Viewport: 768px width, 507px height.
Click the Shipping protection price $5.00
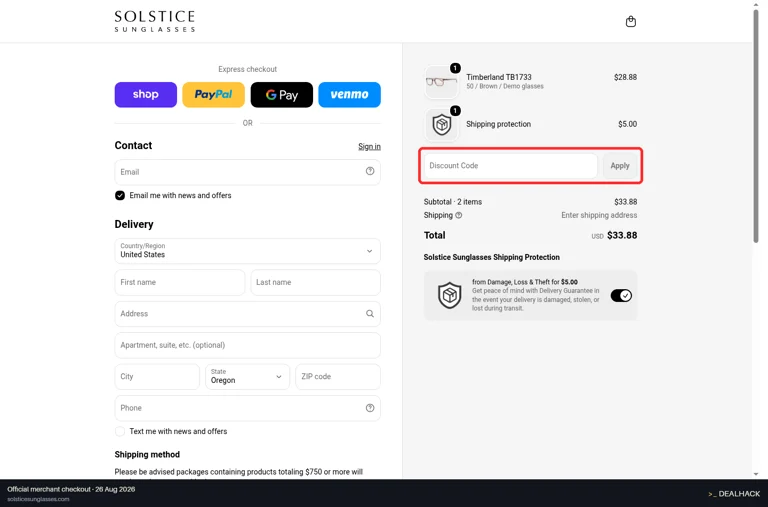[627, 124]
